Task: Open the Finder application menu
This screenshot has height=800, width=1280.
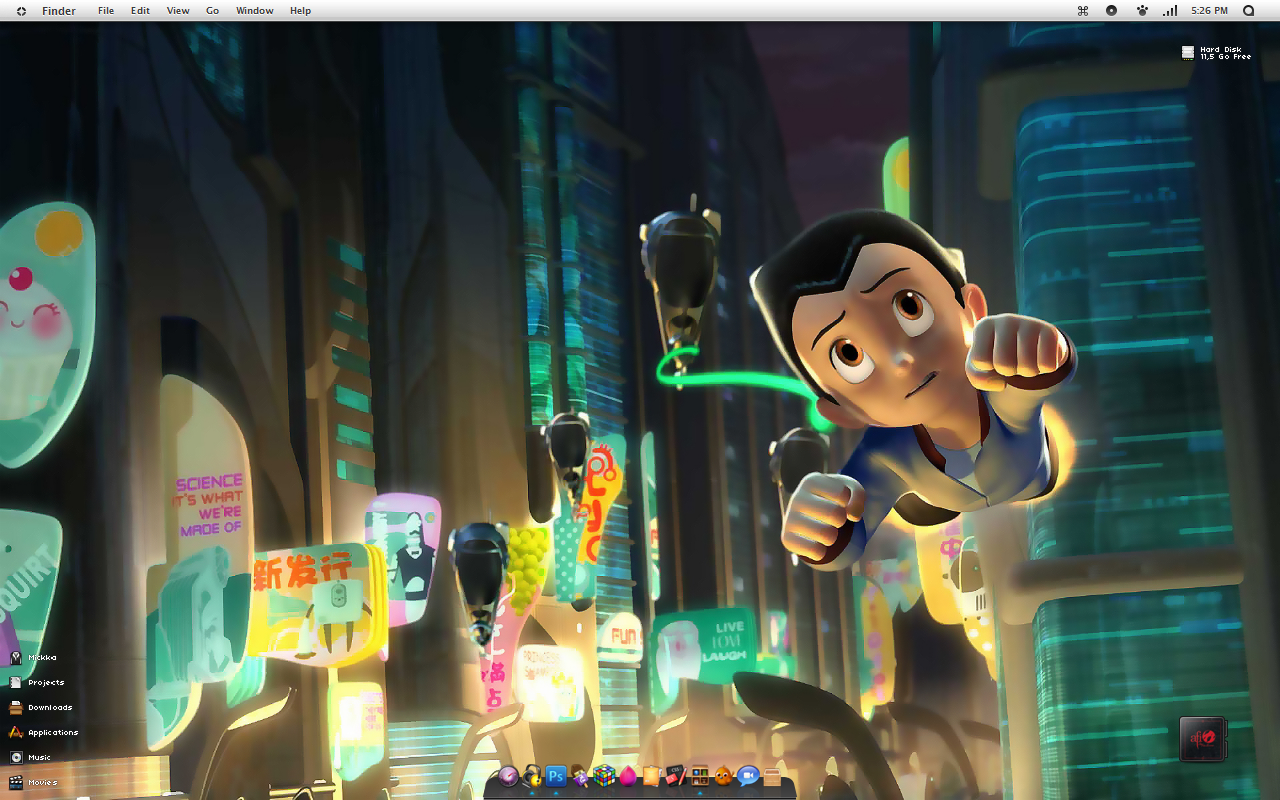Action: [59, 11]
